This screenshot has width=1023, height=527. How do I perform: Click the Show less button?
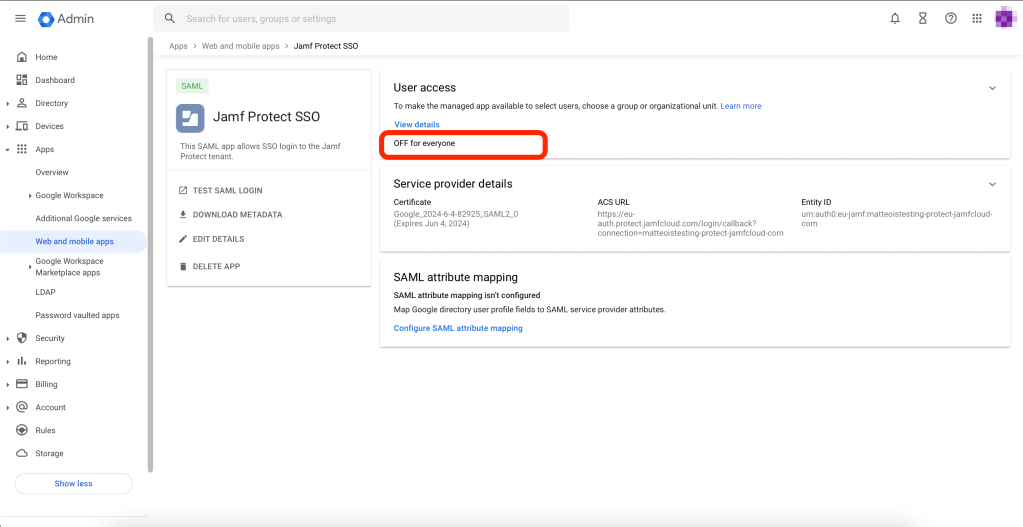point(73,483)
